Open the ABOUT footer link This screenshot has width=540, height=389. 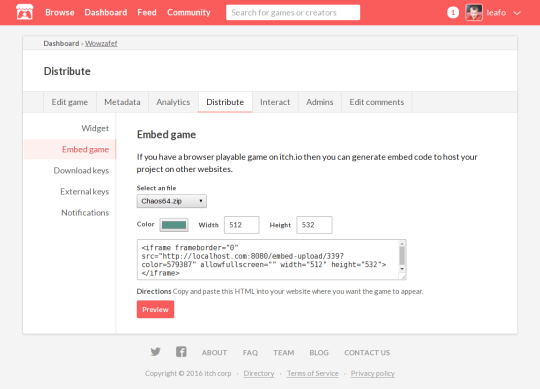(214, 353)
